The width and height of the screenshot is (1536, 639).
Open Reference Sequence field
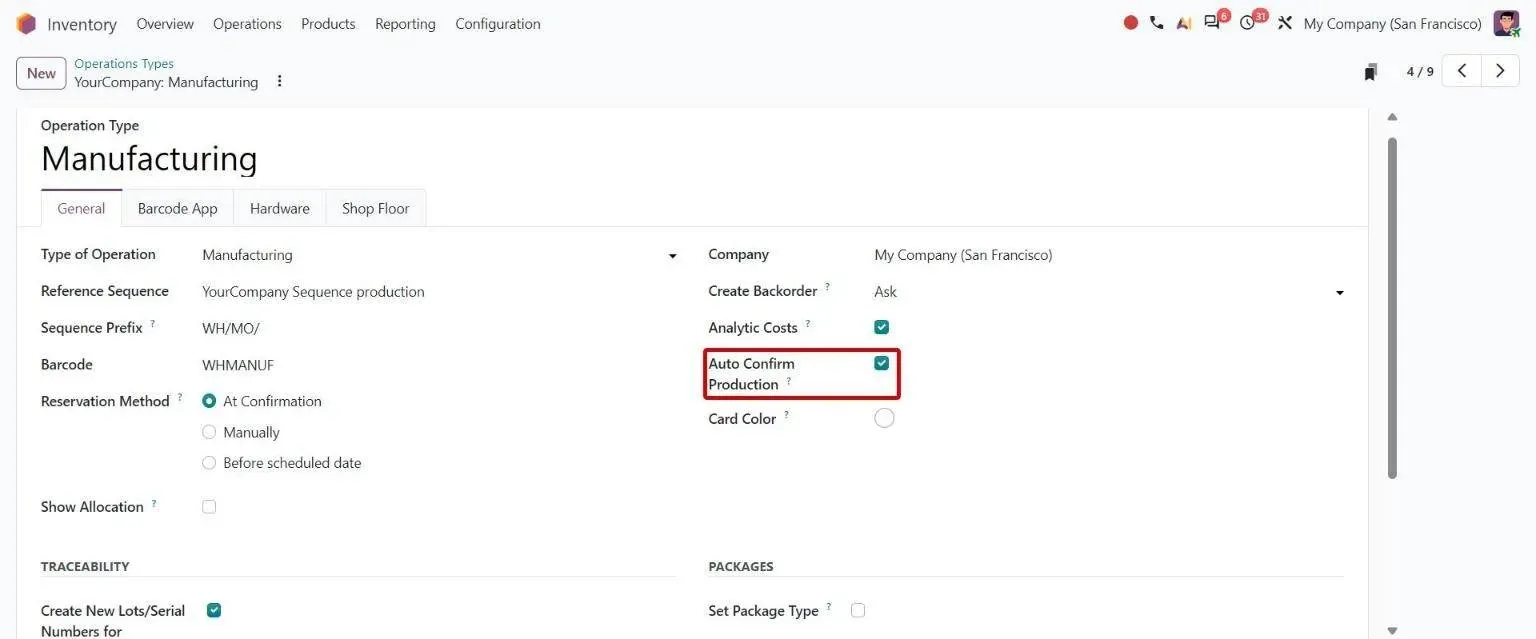pyautogui.click(x=440, y=292)
